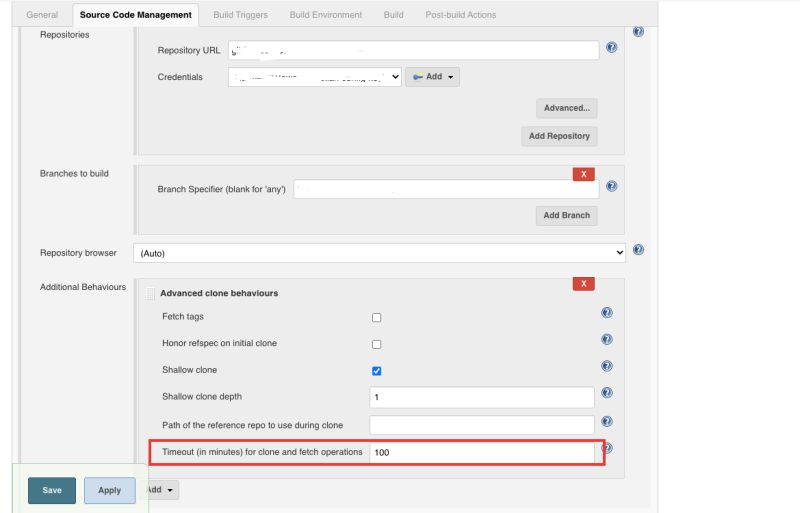800x513 pixels.
Task: Open the Build Environment tab
Action: click(x=326, y=15)
